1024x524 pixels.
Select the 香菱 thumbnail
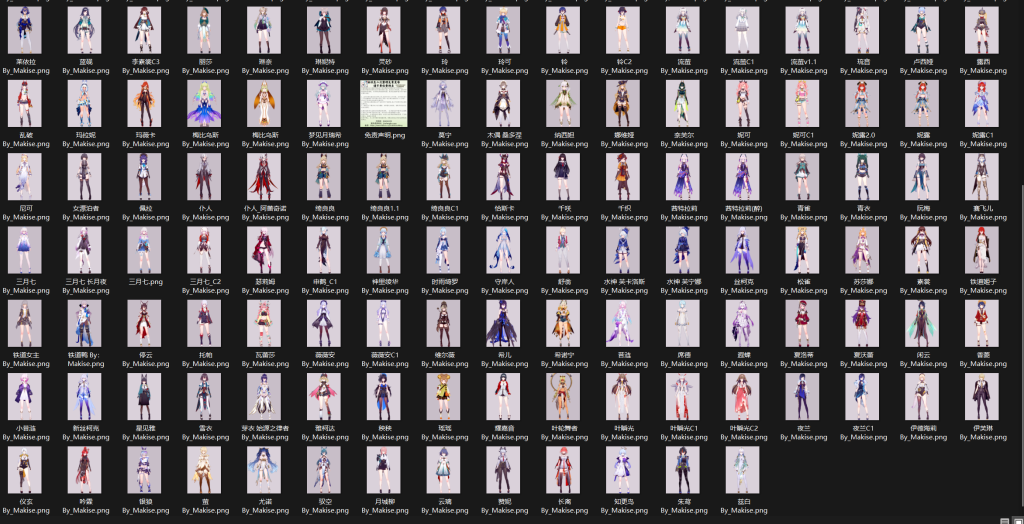coord(982,323)
